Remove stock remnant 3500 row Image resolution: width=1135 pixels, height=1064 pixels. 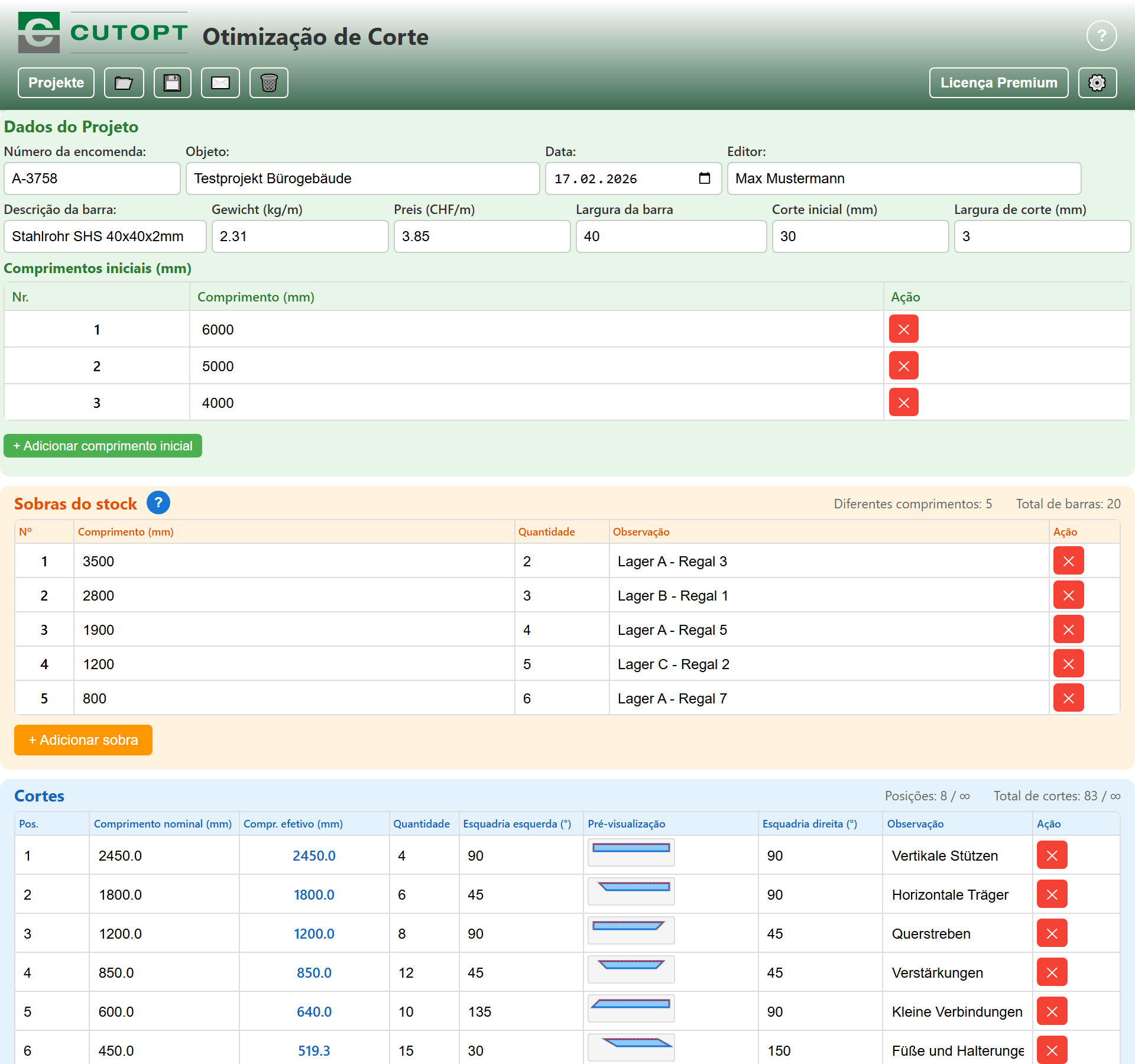pyautogui.click(x=1068, y=561)
